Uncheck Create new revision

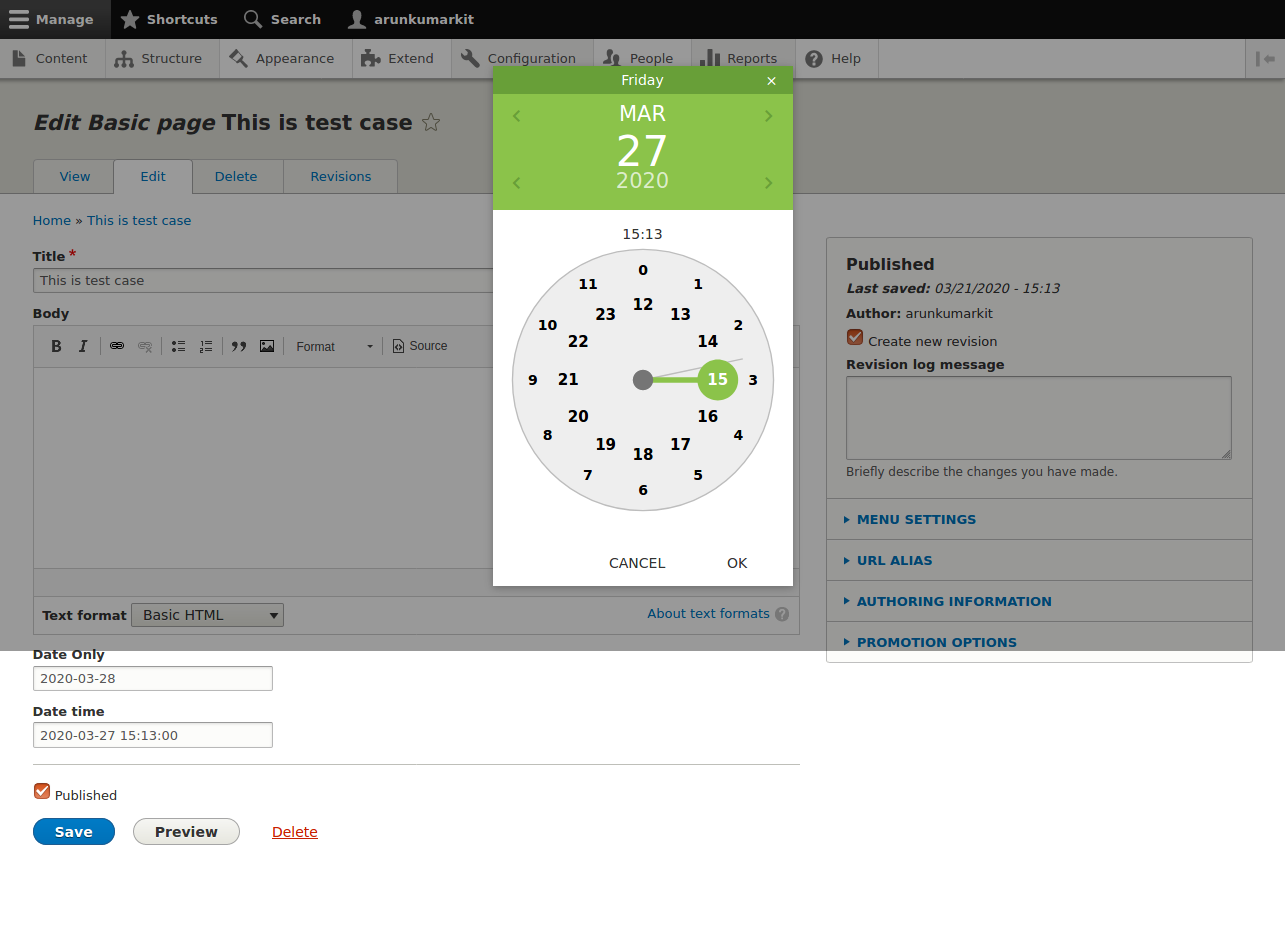854,337
